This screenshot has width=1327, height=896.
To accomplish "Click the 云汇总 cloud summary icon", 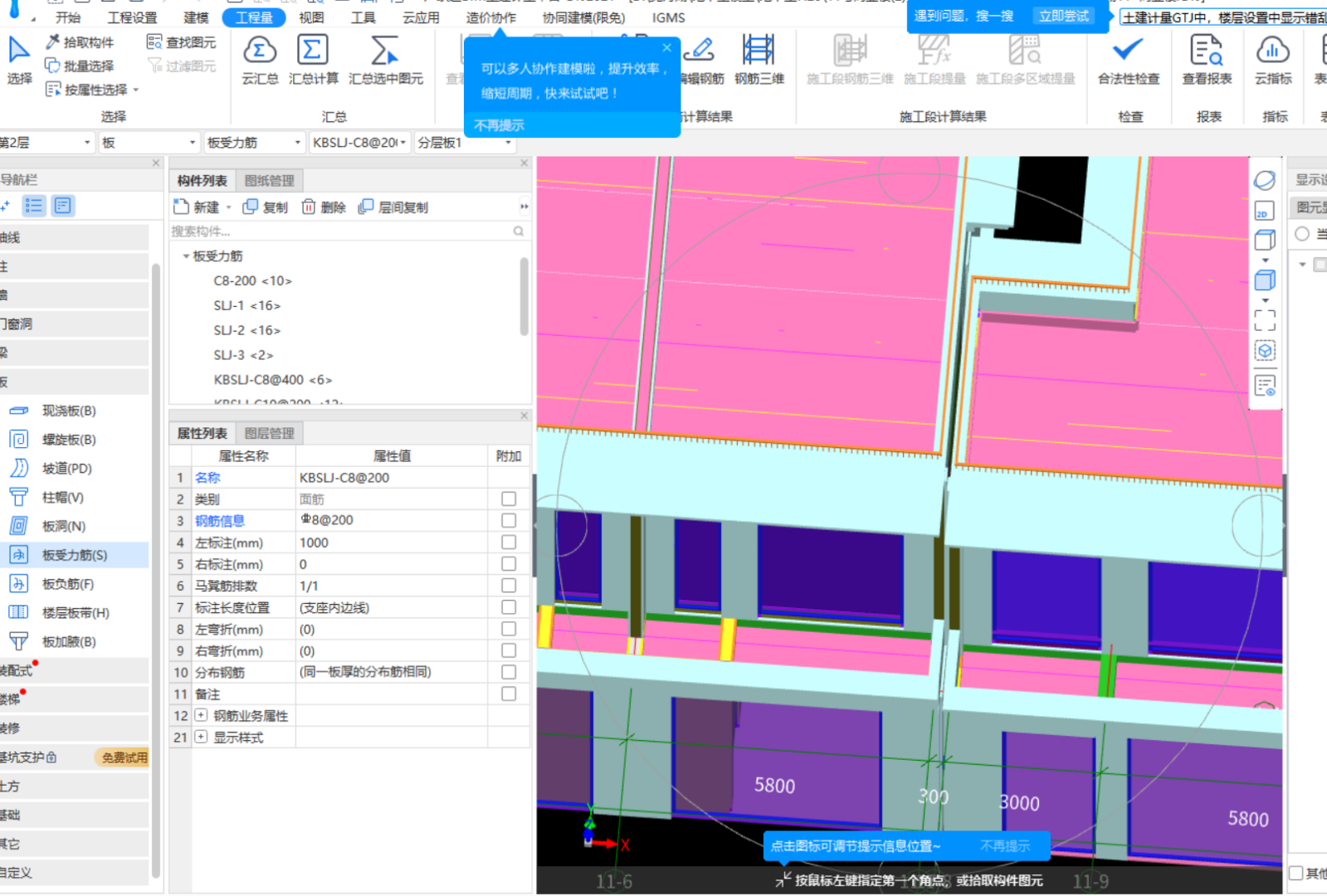I will click(x=260, y=60).
